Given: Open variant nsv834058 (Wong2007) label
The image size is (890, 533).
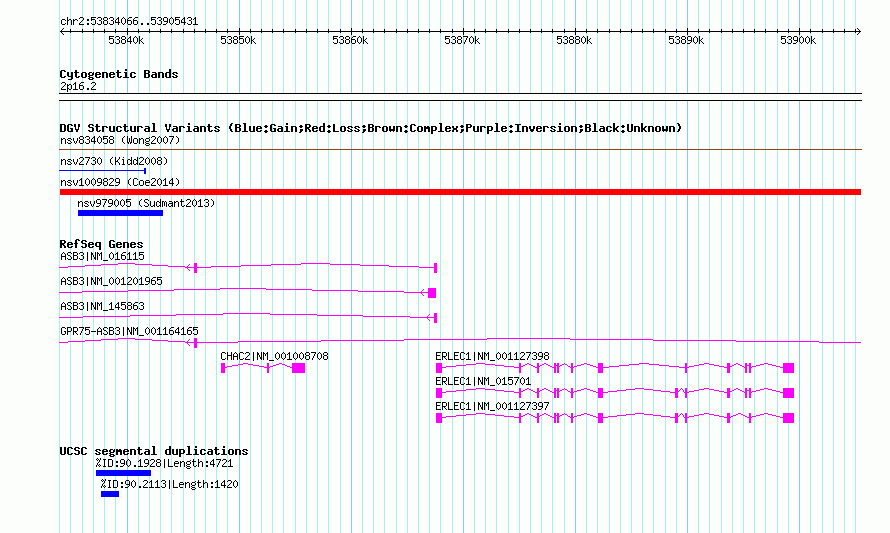Looking at the screenshot, I should pos(120,140).
